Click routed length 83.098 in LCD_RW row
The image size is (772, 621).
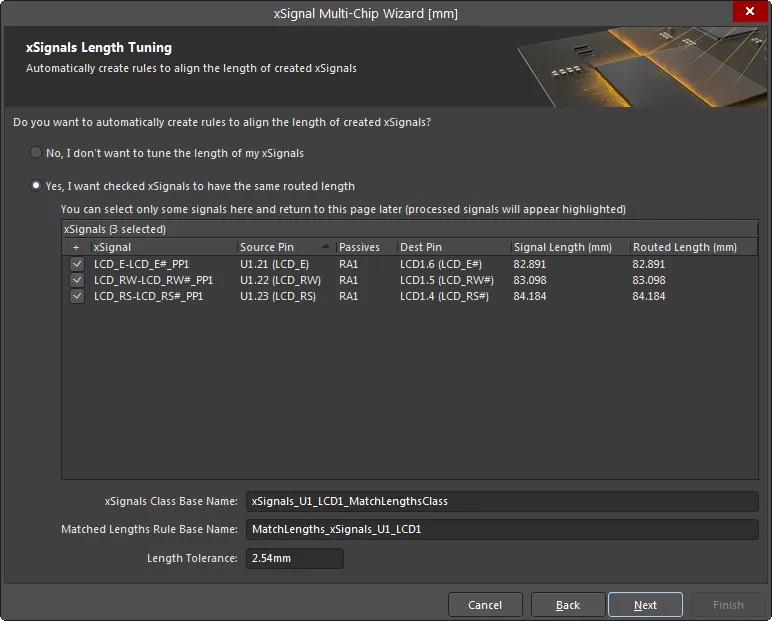pos(648,280)
